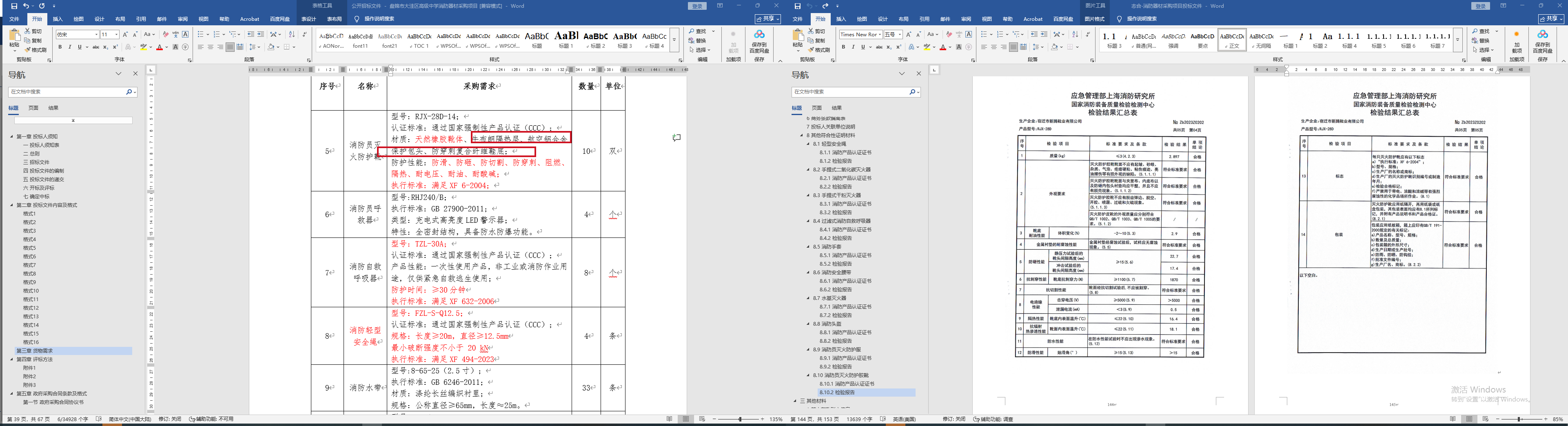Click font color red swatch in left window
This screenshot has height=426, width=1568.
[x=160, y=47]
